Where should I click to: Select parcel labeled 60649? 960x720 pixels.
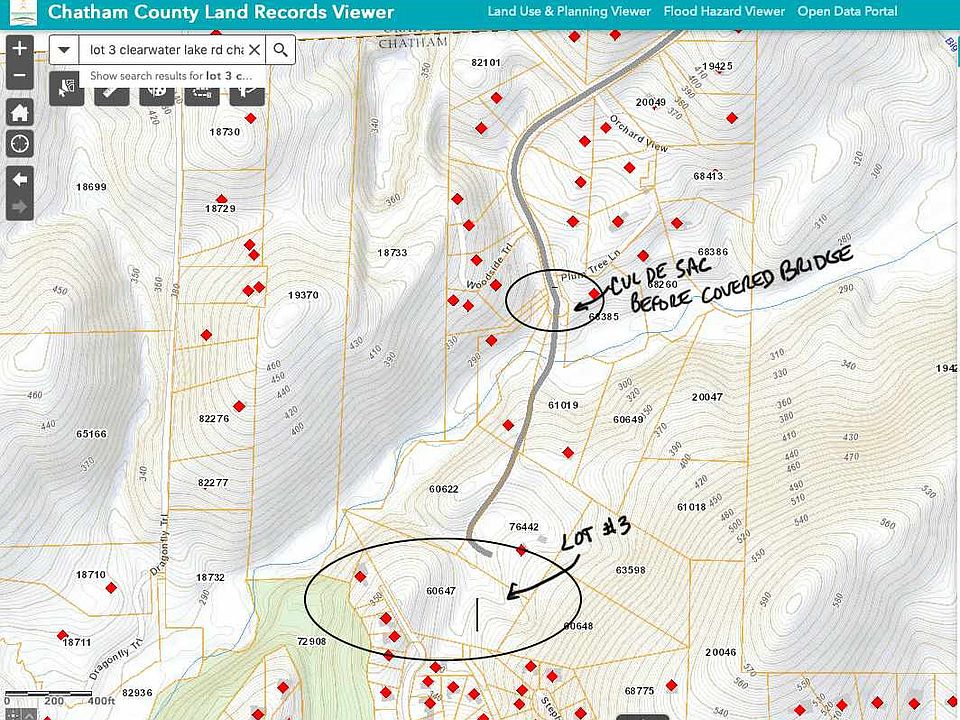click(628, 419)
